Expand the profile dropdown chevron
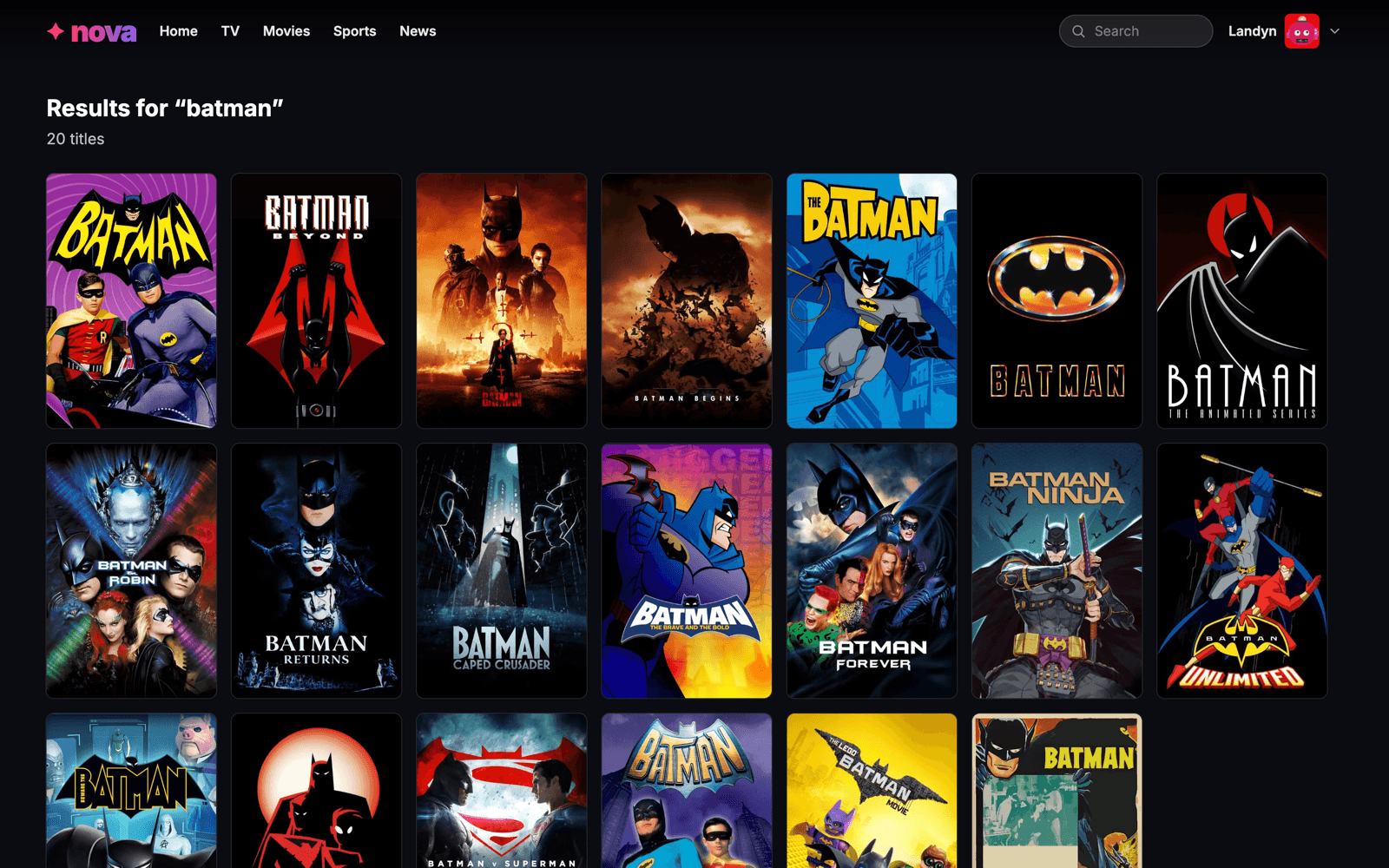 pyautogui.click(x=1335, y=31)
